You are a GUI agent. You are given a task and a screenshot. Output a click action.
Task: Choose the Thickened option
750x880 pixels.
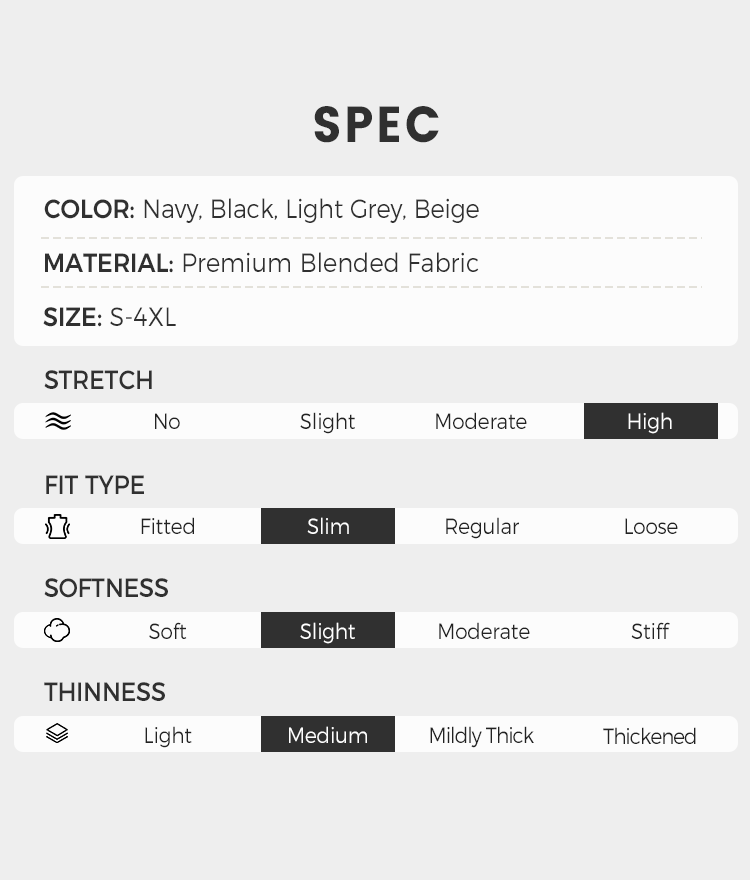tap(650, 736)
